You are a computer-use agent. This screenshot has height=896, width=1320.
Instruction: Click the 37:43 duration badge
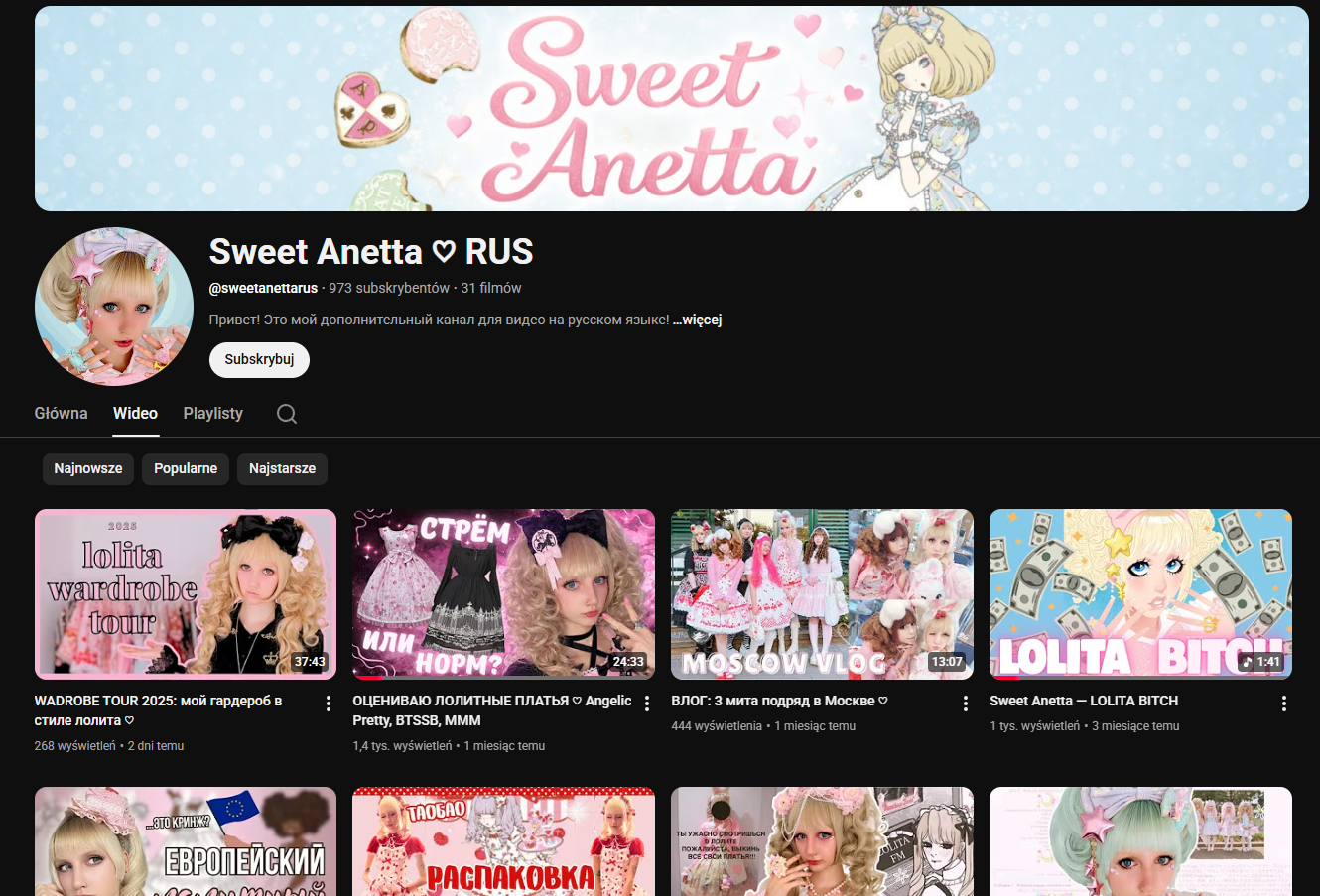310,662
